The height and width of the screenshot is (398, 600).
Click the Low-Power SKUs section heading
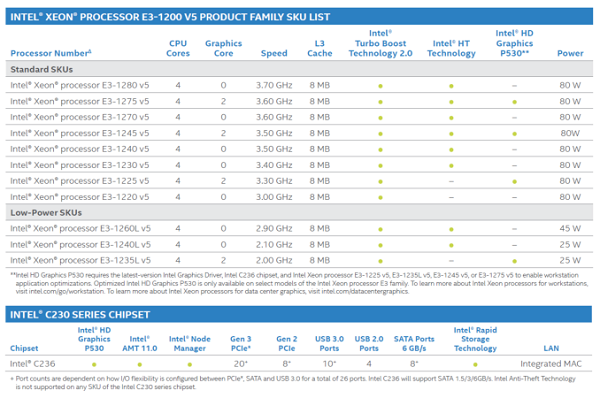46,213
